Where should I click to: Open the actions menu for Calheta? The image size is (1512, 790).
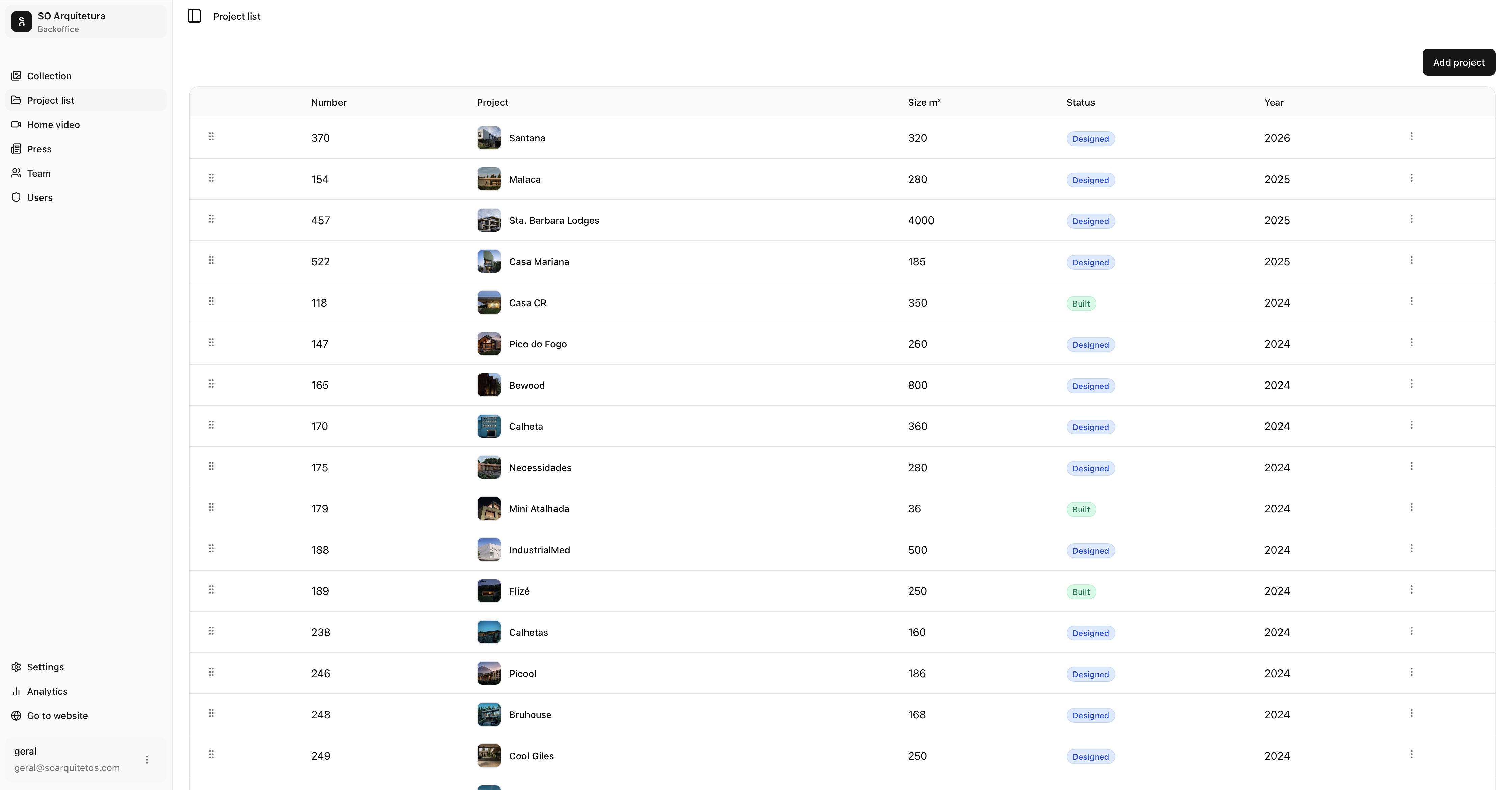point(1412,425)
